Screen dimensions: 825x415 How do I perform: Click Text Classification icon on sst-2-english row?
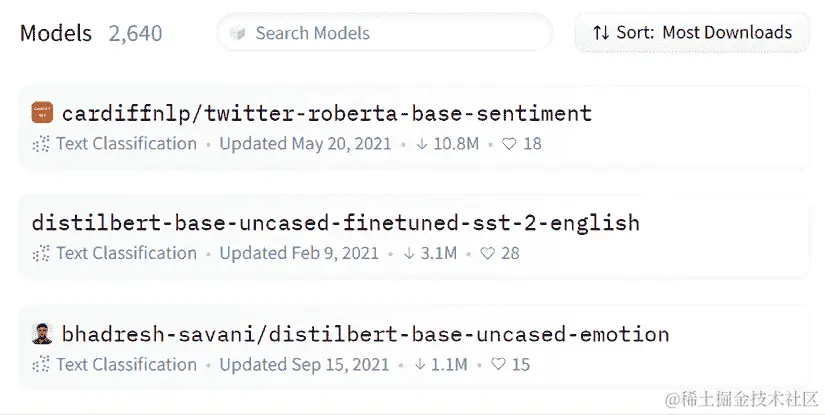pyautogui.click(x=41, y=254)
